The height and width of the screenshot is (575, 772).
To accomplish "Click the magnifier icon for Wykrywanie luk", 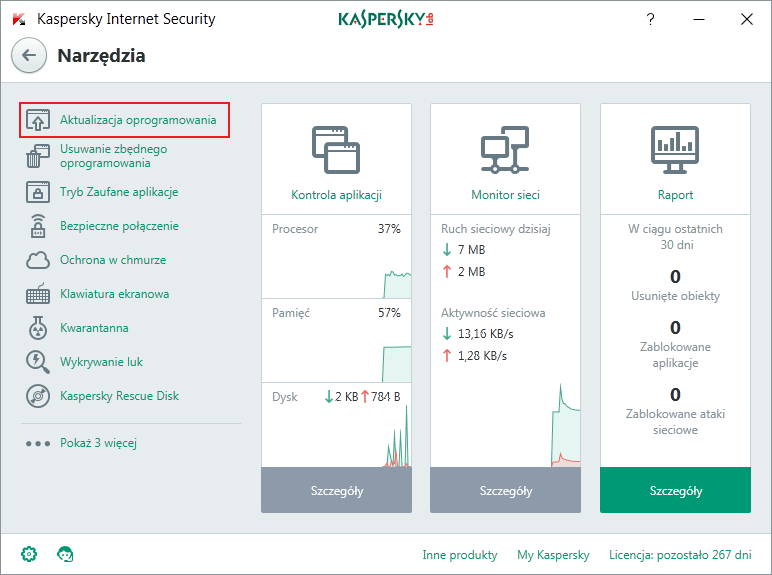I will (38, 362).
